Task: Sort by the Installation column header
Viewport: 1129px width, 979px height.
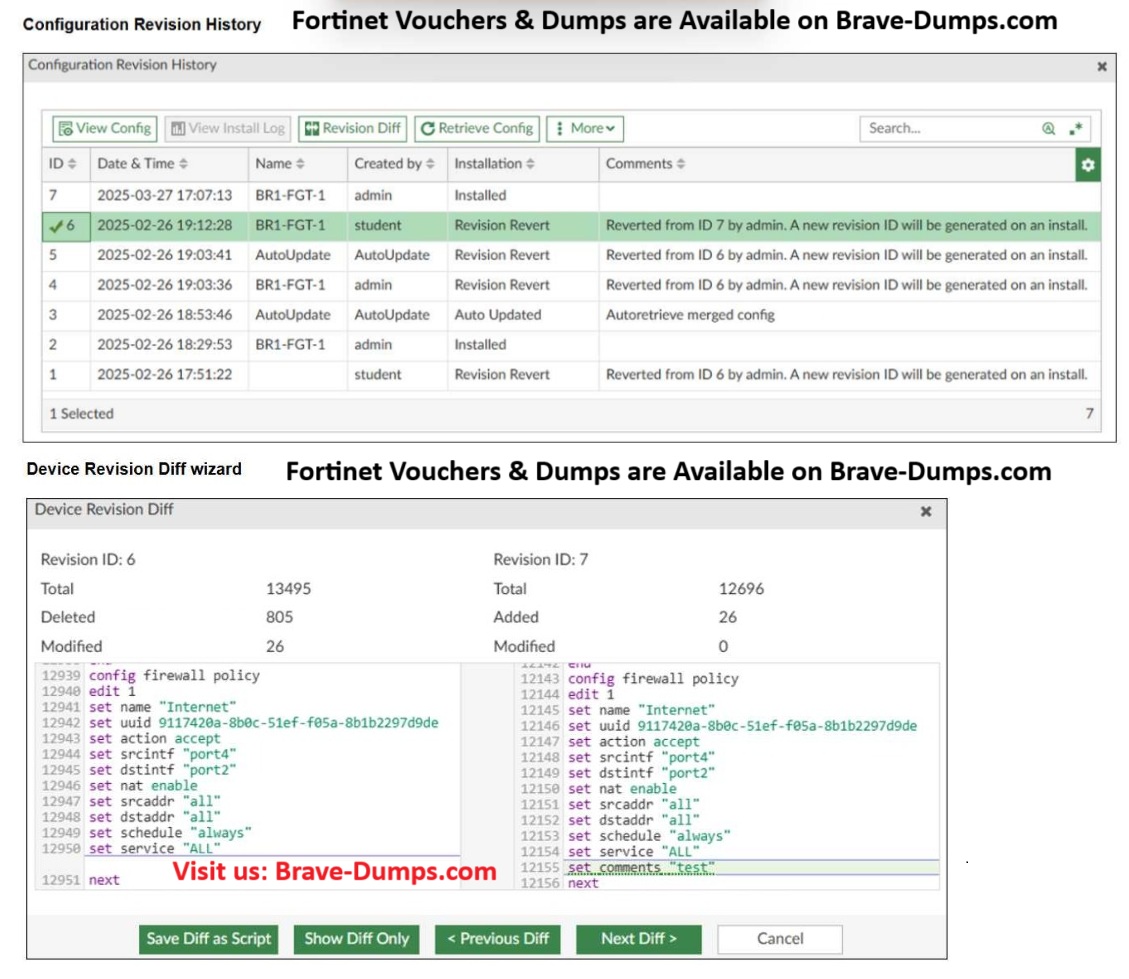Action: 494,163
